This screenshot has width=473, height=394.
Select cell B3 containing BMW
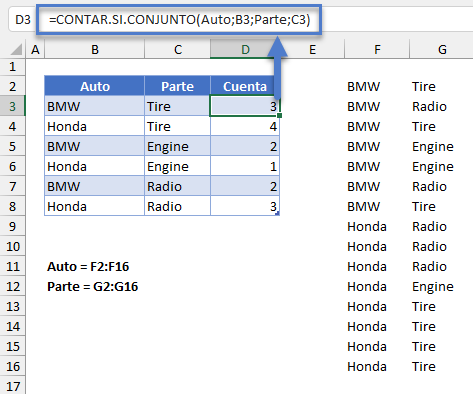(95, 106)
